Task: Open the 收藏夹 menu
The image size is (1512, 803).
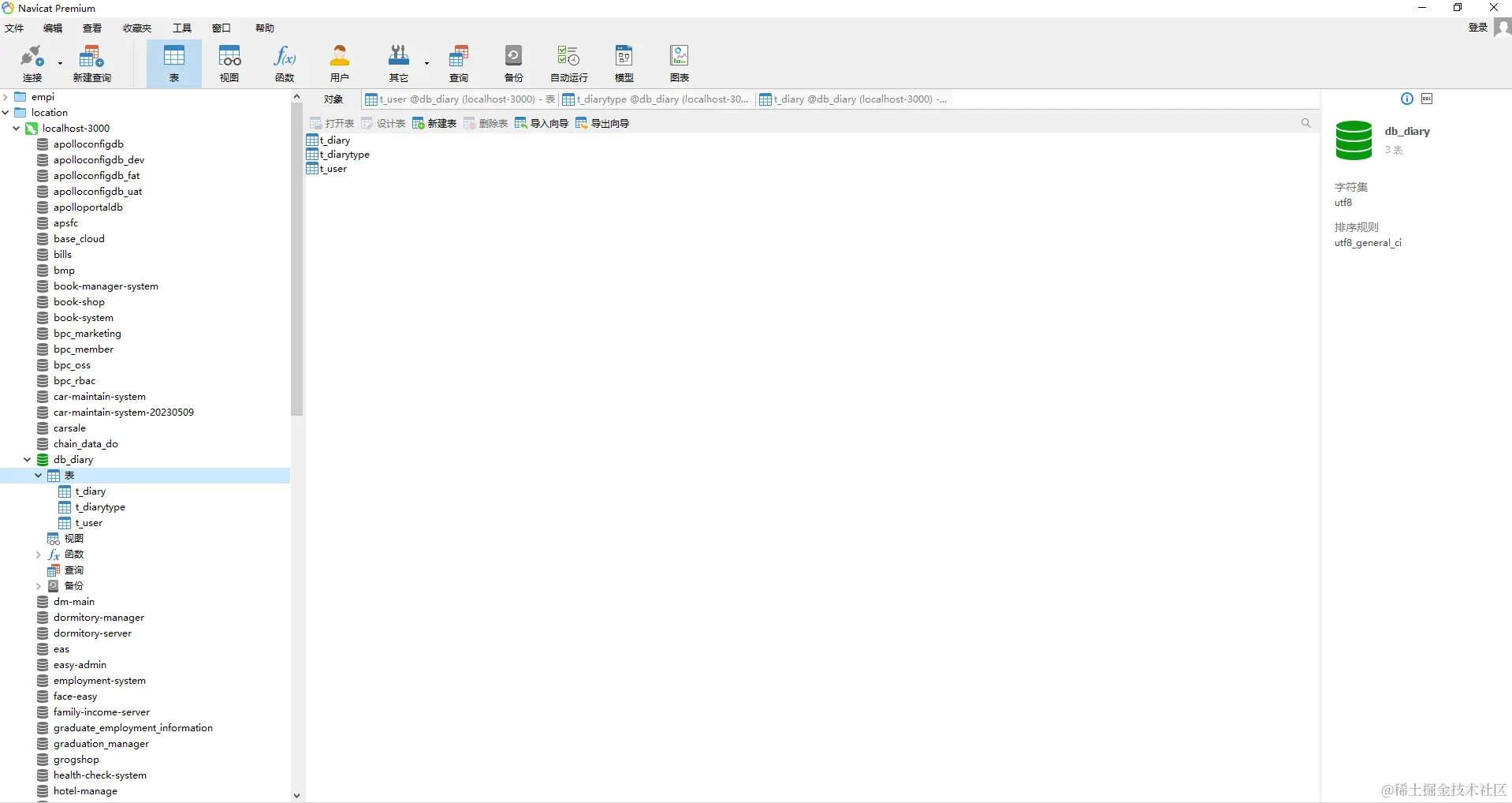Action: (137, 28)
